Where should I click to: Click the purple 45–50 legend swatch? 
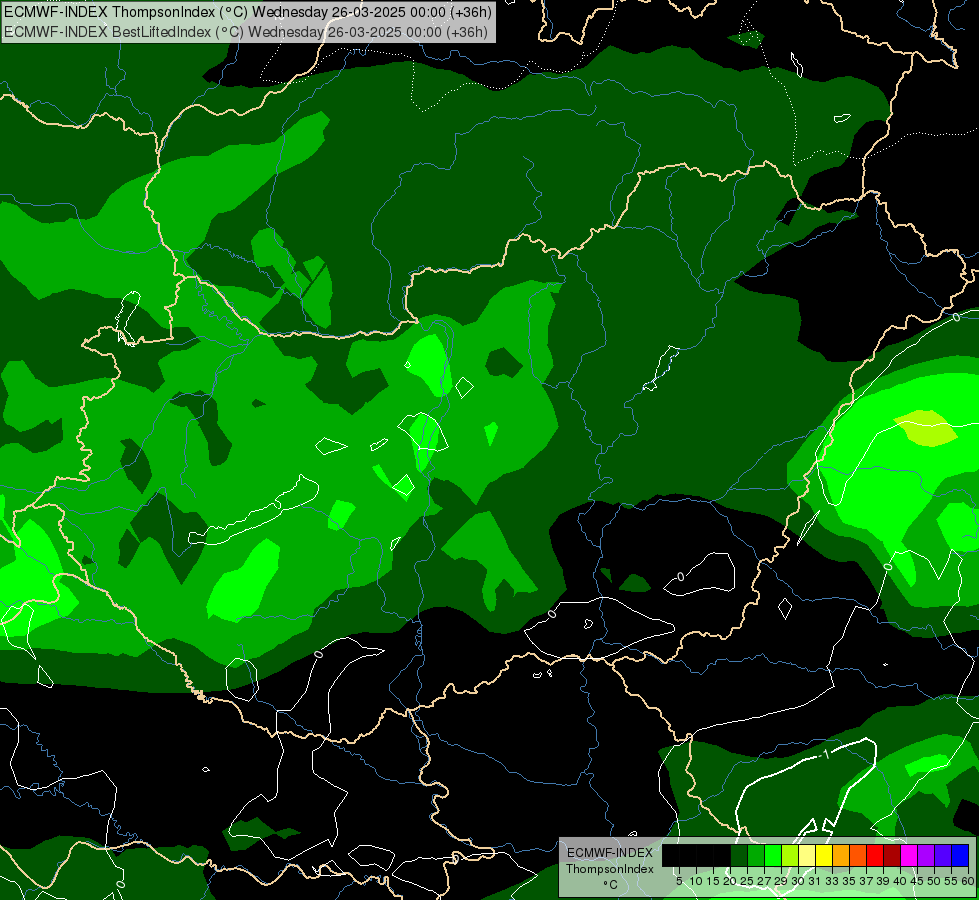pyautogui.click(x=926, y=855)
